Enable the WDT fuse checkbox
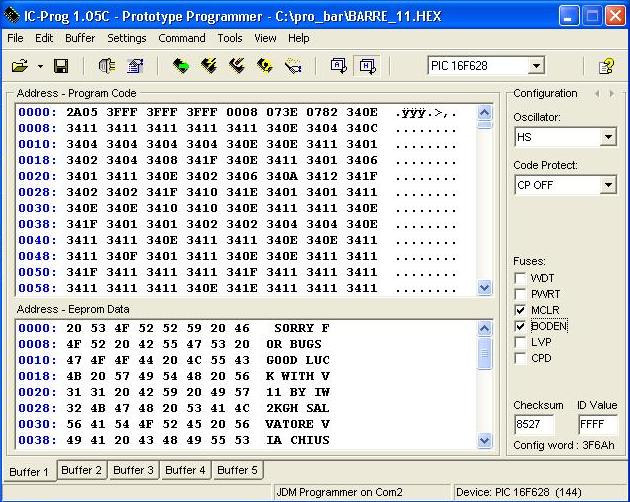The height and width of the screenshot is (502, 630). pos(520,278)
